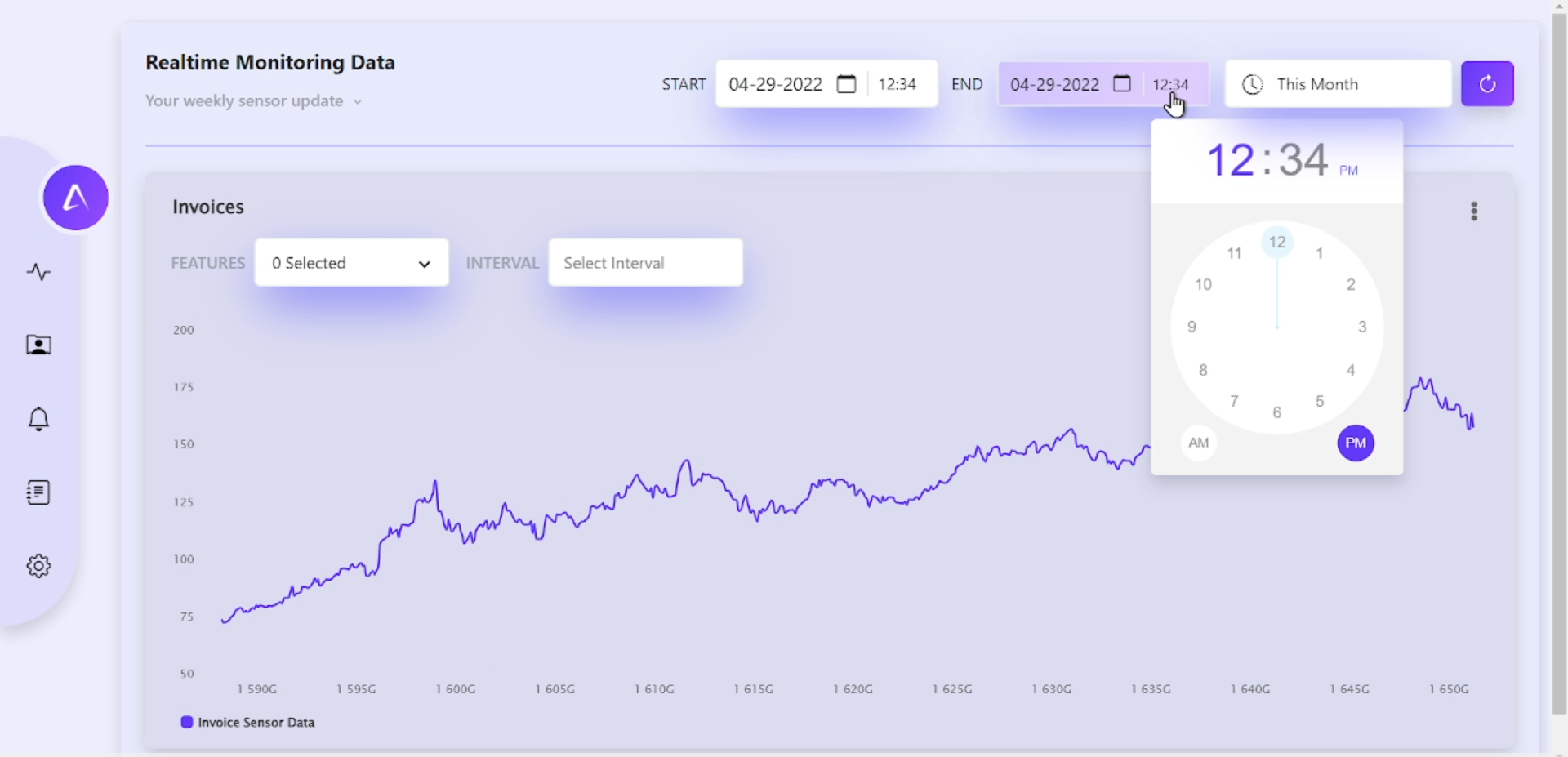Open the reports list sidebar icon
This screenshot has width=1568, height=757.
point(38,492)
